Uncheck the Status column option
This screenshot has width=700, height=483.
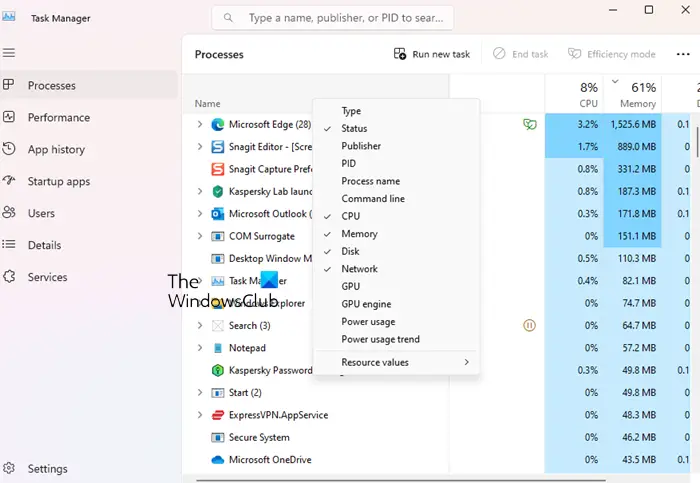click(397, 129)
